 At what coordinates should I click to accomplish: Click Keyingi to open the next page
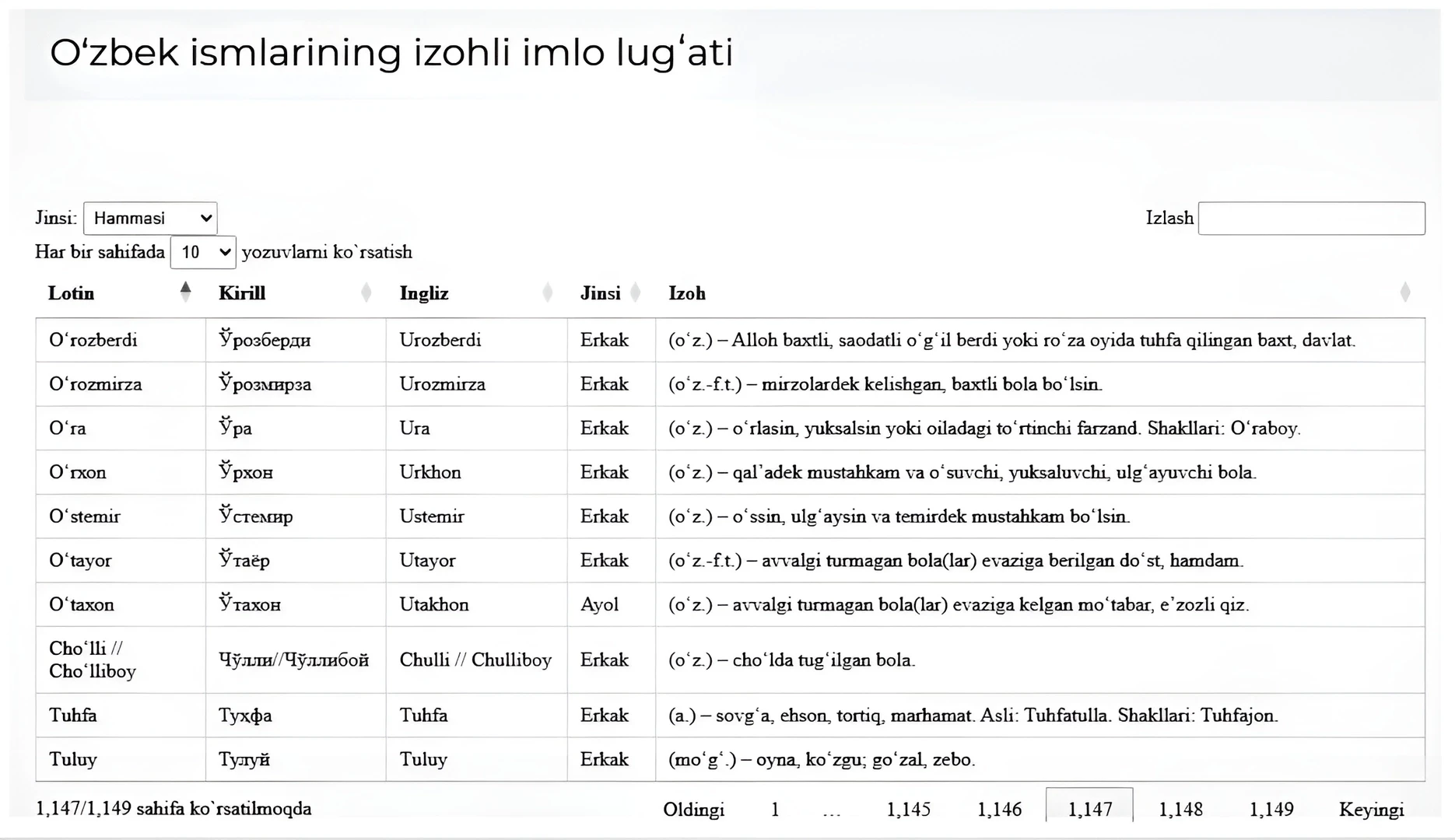[x=1372, y=809]
